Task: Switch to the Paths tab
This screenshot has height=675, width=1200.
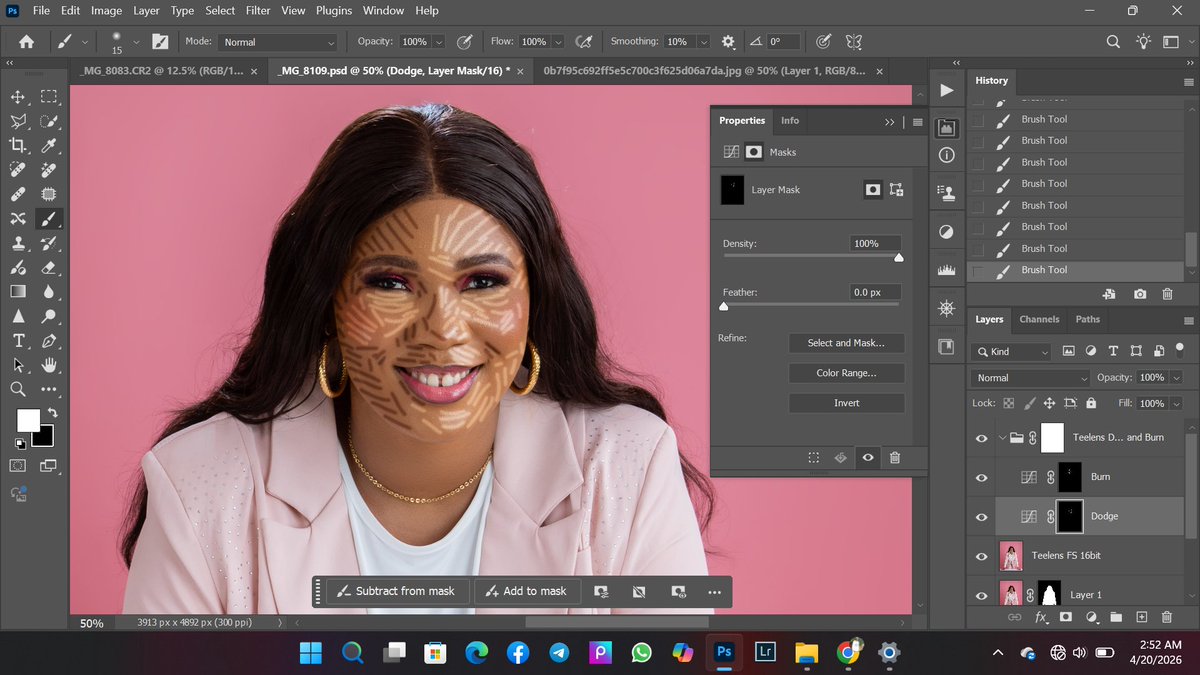Action: click(x=1088, y=319)
